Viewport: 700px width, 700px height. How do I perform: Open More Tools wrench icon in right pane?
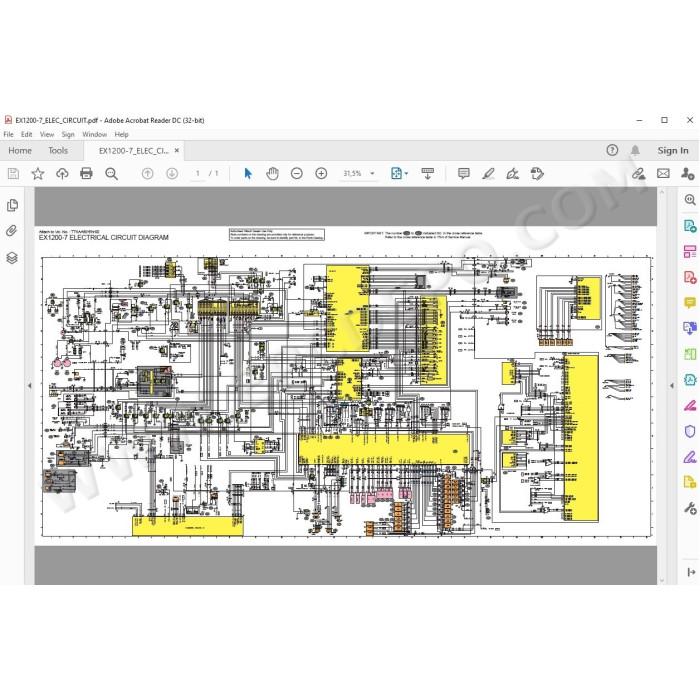click(x=690, y=508)
